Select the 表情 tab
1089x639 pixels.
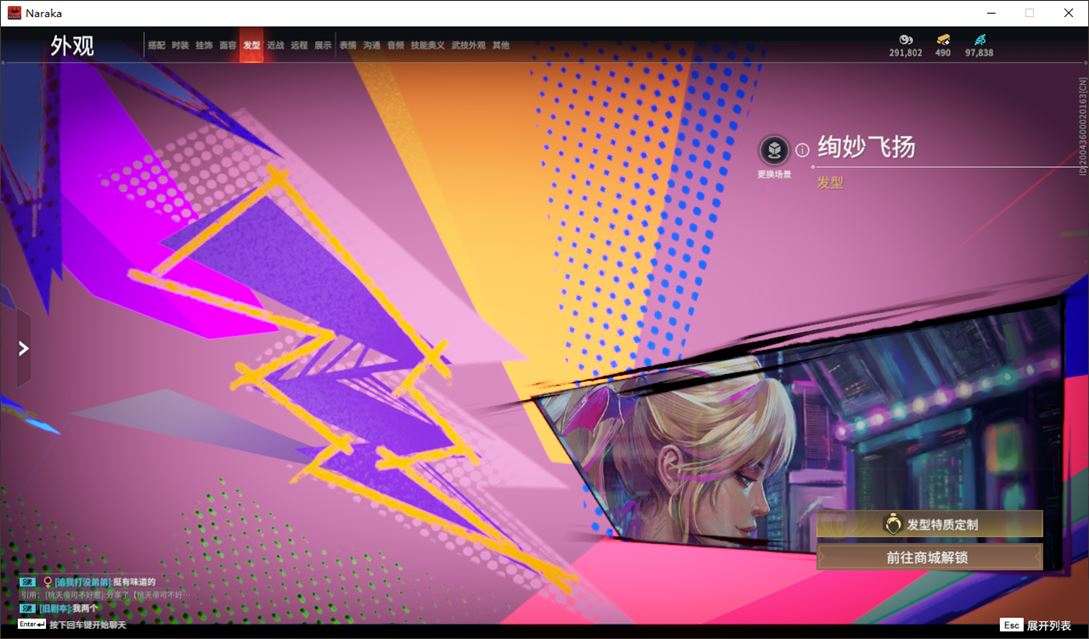pyautogui.click(x=348, y=45)
